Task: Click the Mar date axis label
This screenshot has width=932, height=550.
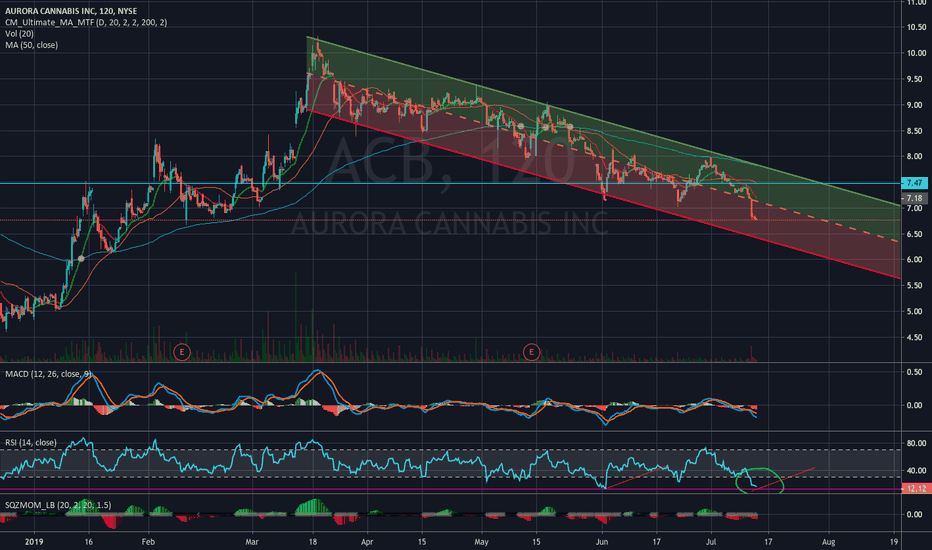Action: pos(252,542)
